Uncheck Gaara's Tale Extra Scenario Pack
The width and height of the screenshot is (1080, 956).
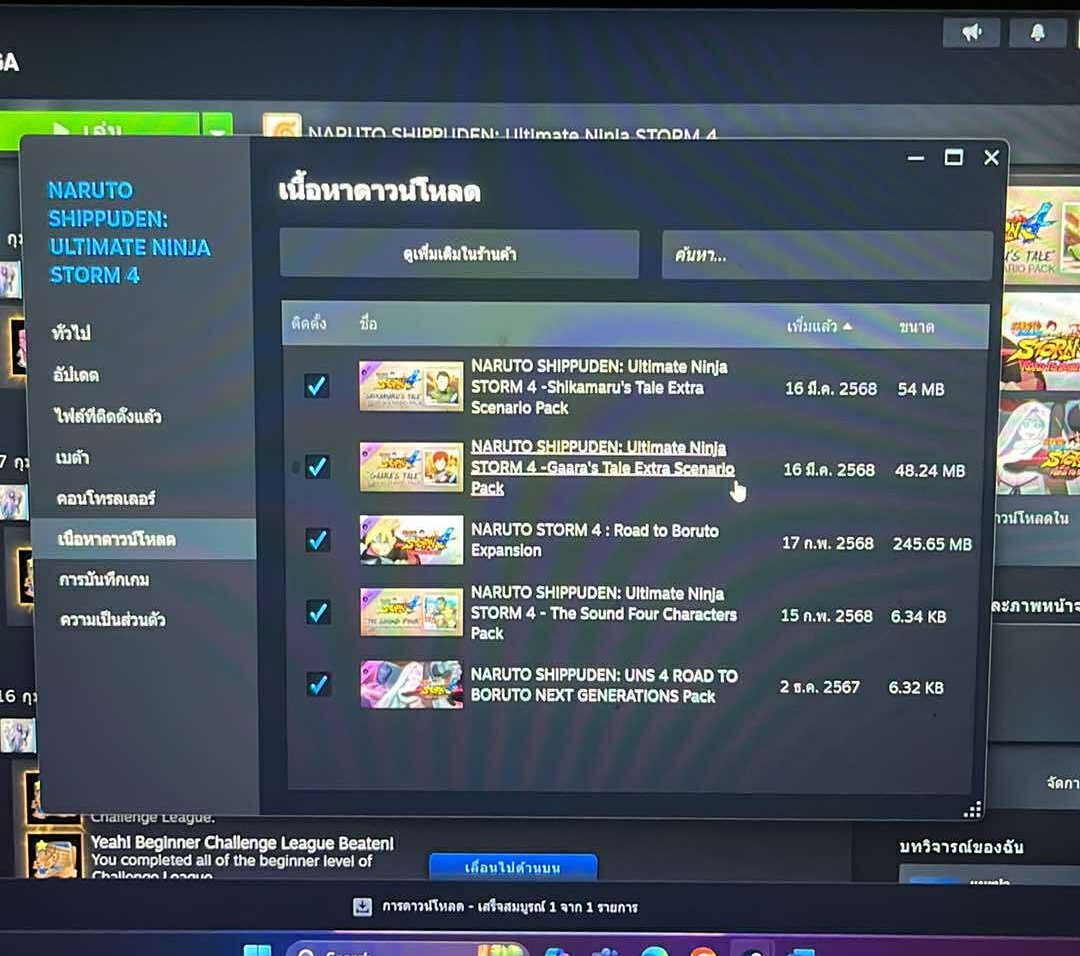[317, 466]
